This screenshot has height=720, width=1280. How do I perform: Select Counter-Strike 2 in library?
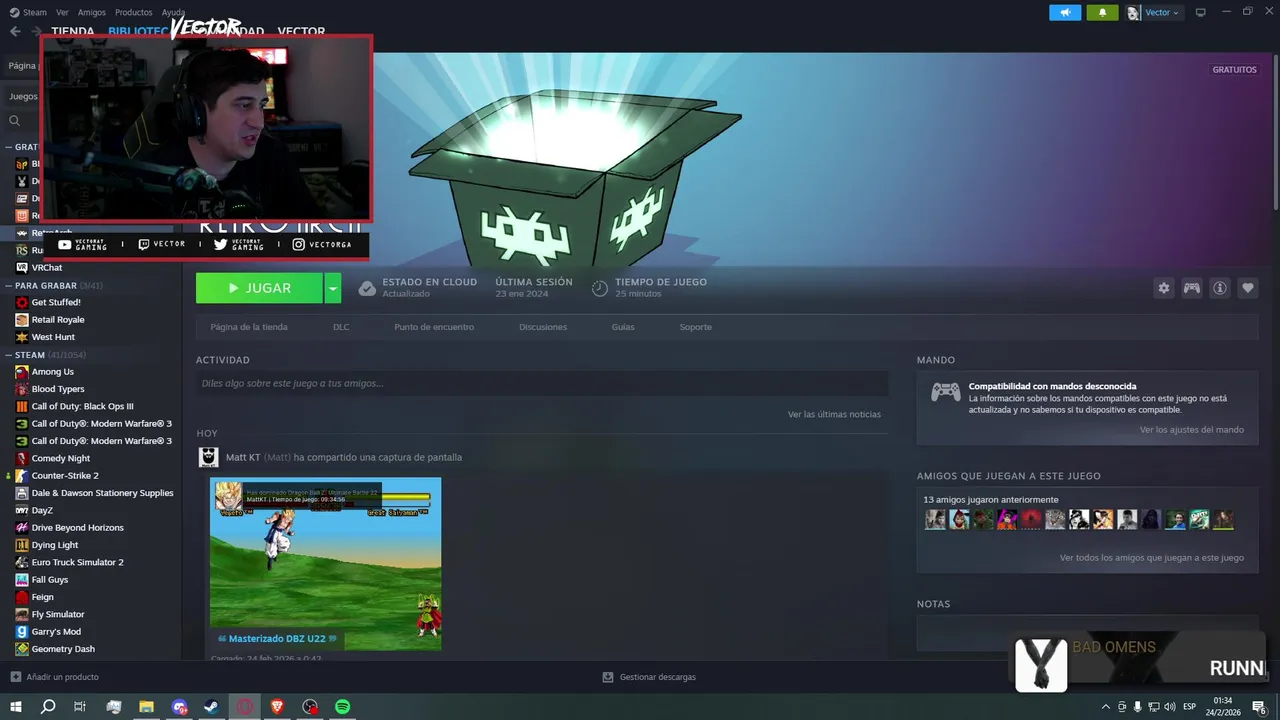click(x=65, y=476)
